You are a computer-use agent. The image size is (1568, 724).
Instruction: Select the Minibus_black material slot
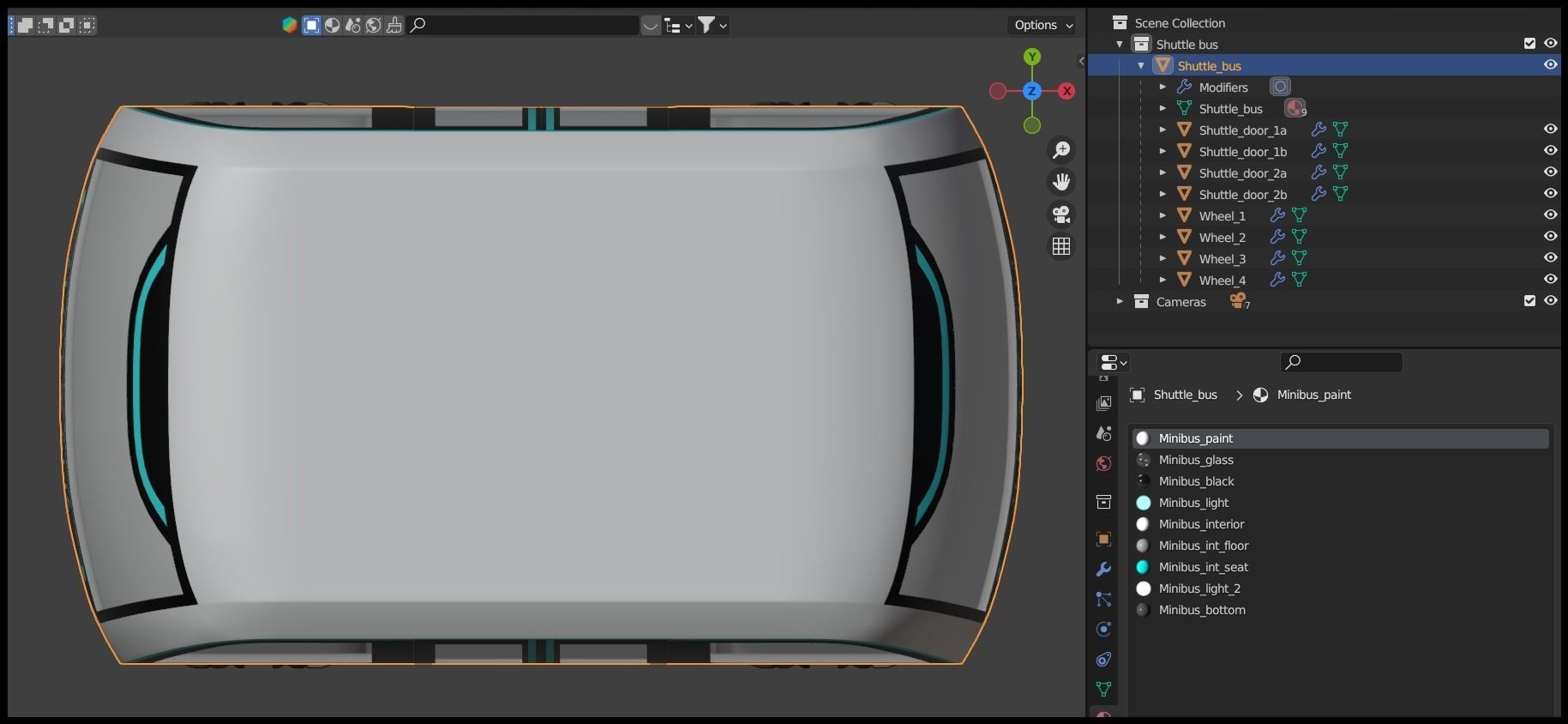tap(1340, 481)
